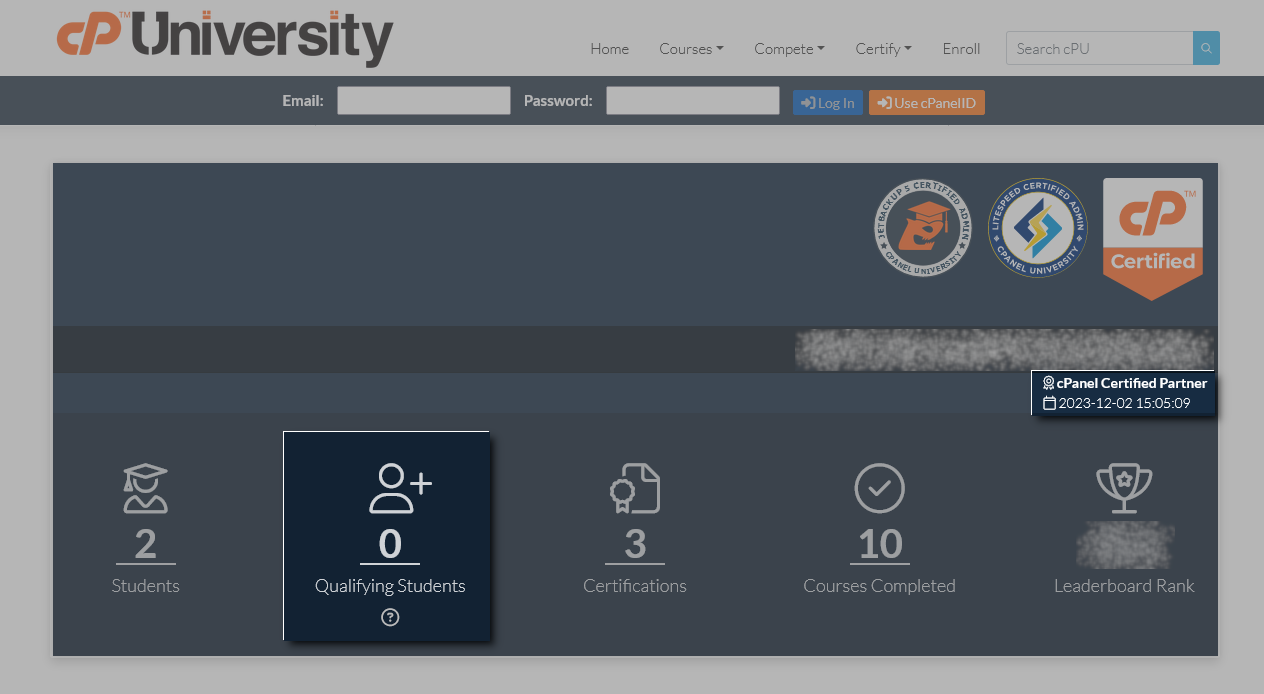
Task: Click the Courses Completed checkmark icon
Action: click(x=880, y=488)
